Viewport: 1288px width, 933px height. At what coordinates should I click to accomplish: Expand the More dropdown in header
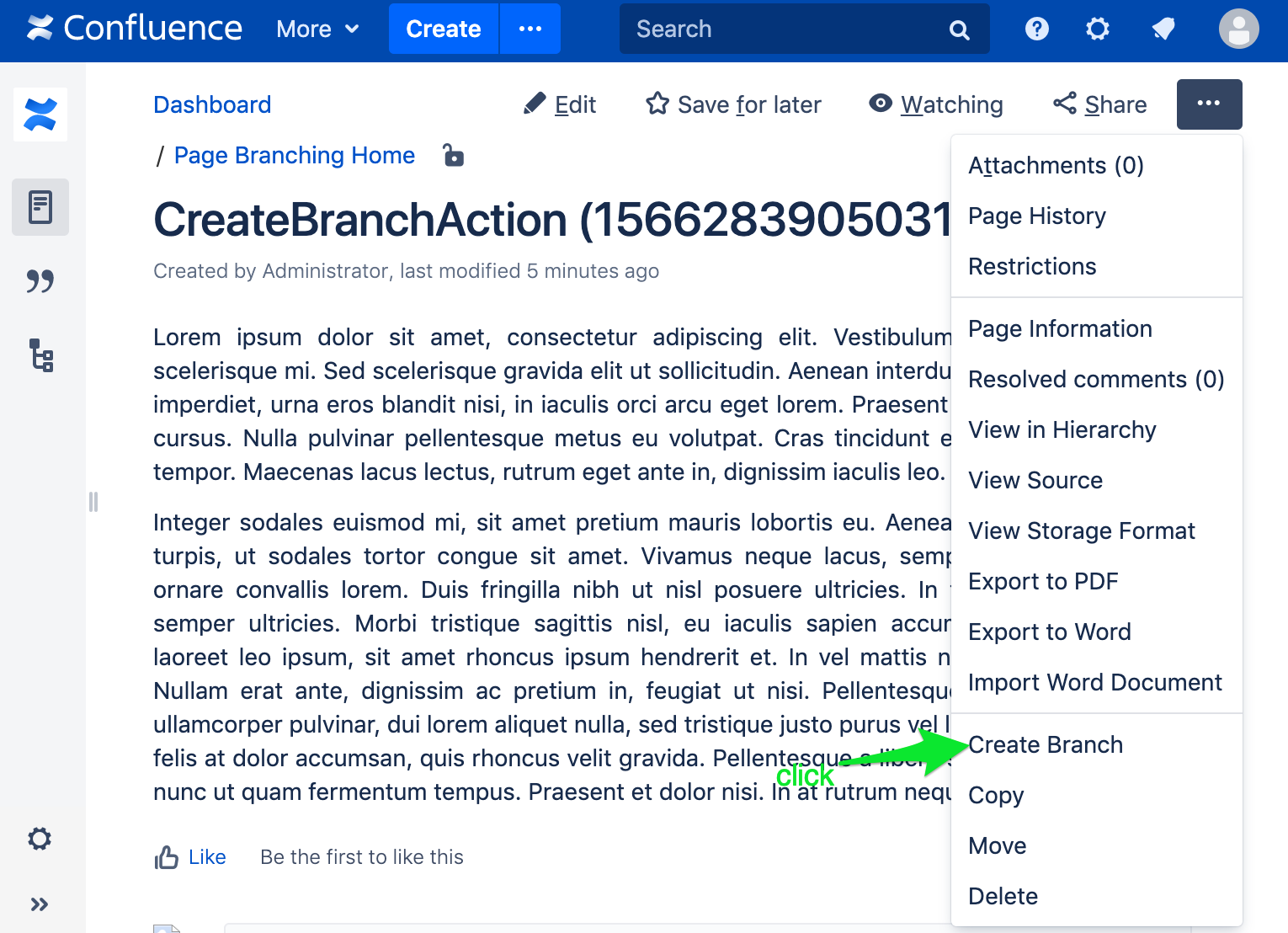318,29
